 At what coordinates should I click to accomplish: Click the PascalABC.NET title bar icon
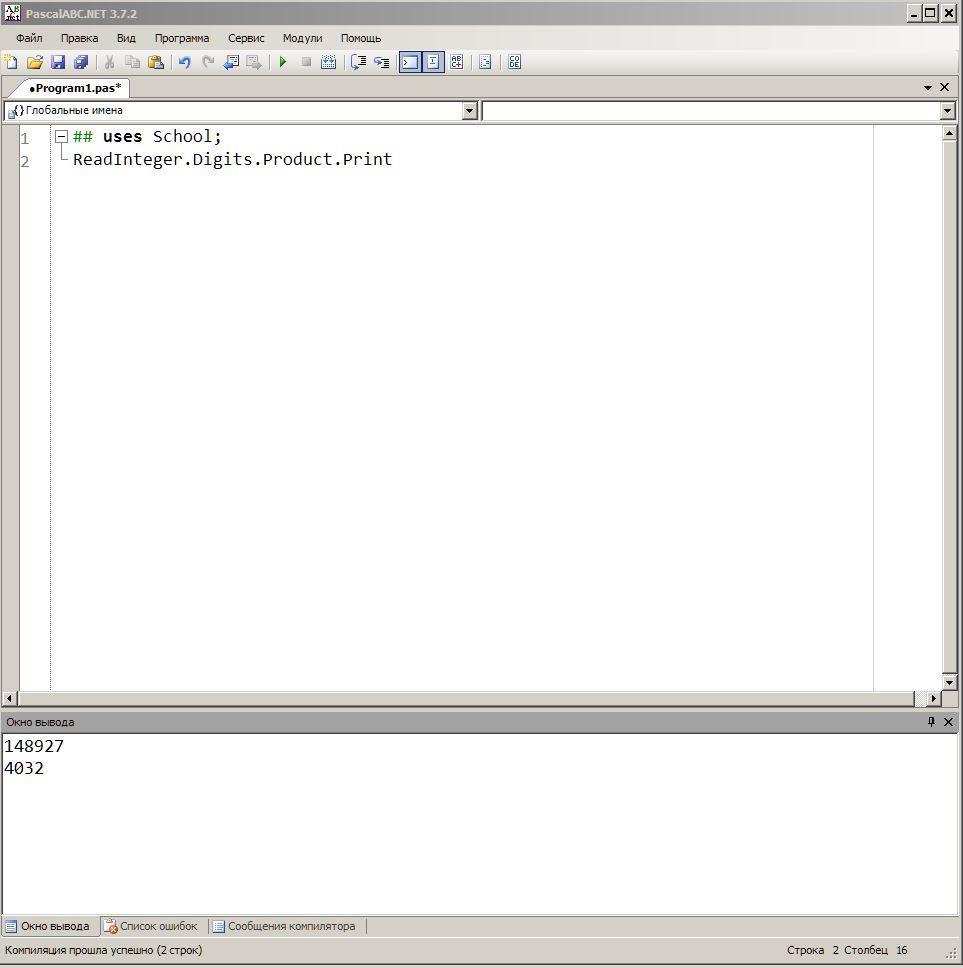(12, 12)
